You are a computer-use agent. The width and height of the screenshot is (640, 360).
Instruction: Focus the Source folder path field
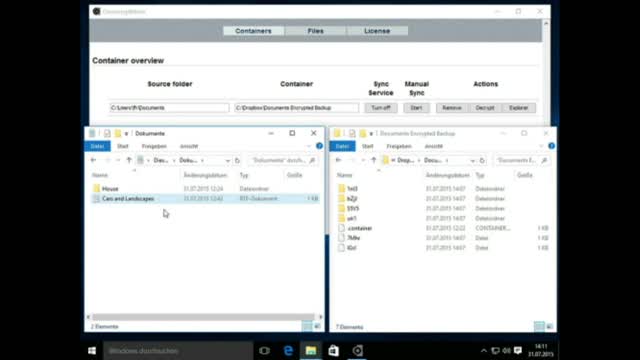pyautogui.click(x=169, y=108)
